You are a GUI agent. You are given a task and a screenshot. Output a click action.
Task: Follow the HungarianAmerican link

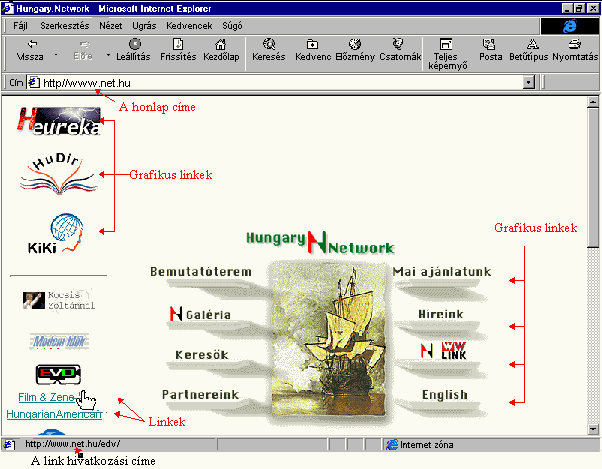pos(54,414)
